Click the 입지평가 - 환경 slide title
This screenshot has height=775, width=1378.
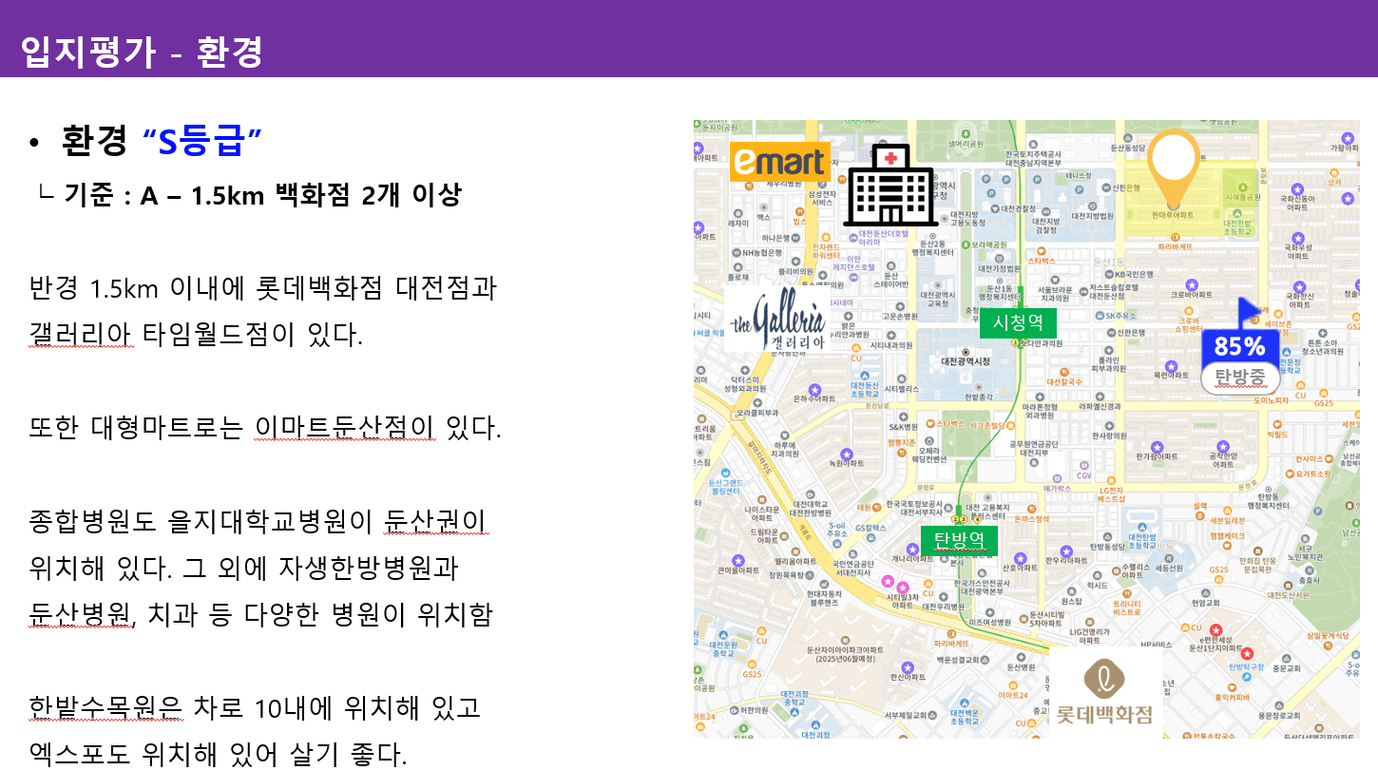point(142,52)
